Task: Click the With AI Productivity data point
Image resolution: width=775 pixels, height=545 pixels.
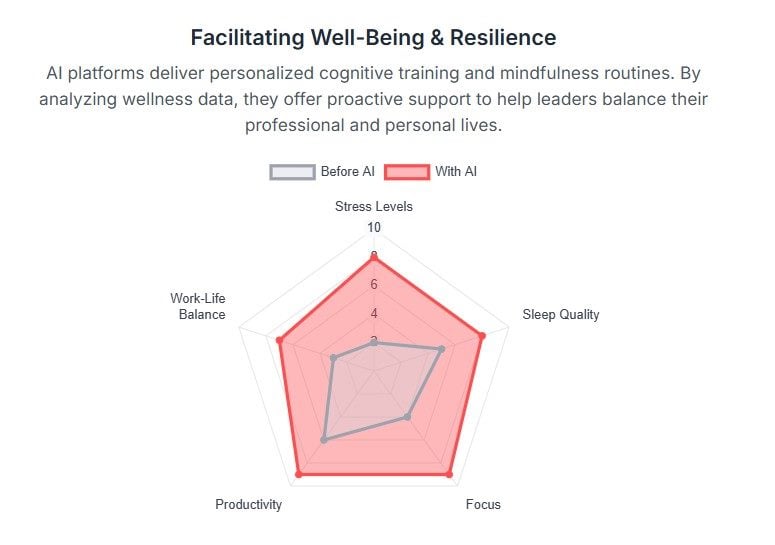Action: coord(298,474)
